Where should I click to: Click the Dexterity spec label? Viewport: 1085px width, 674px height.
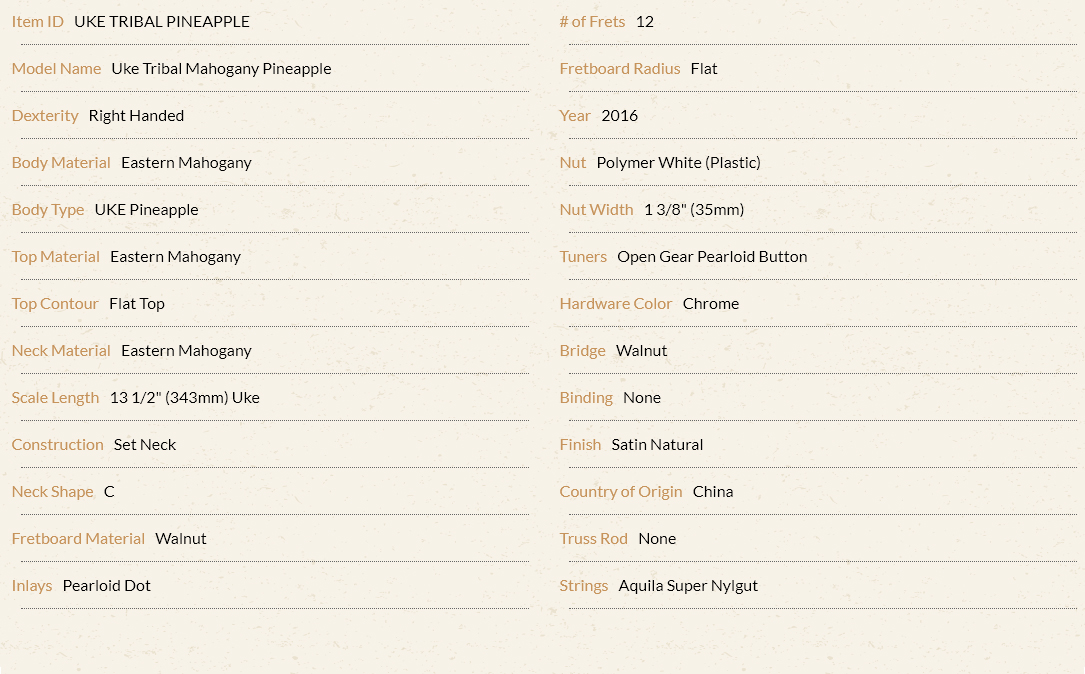pos(45,116)
